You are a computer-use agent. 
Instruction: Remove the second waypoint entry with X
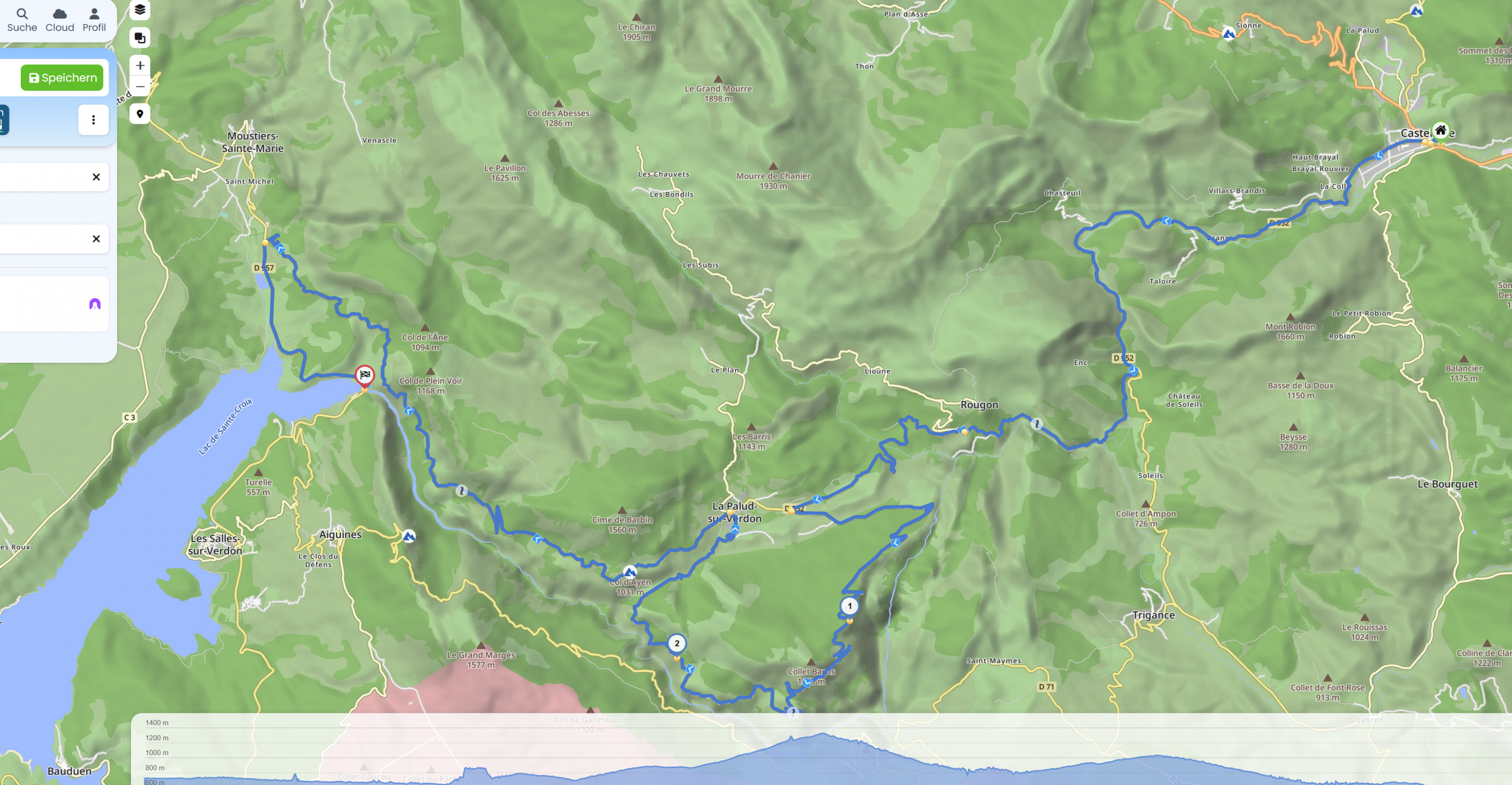(96, 239)
